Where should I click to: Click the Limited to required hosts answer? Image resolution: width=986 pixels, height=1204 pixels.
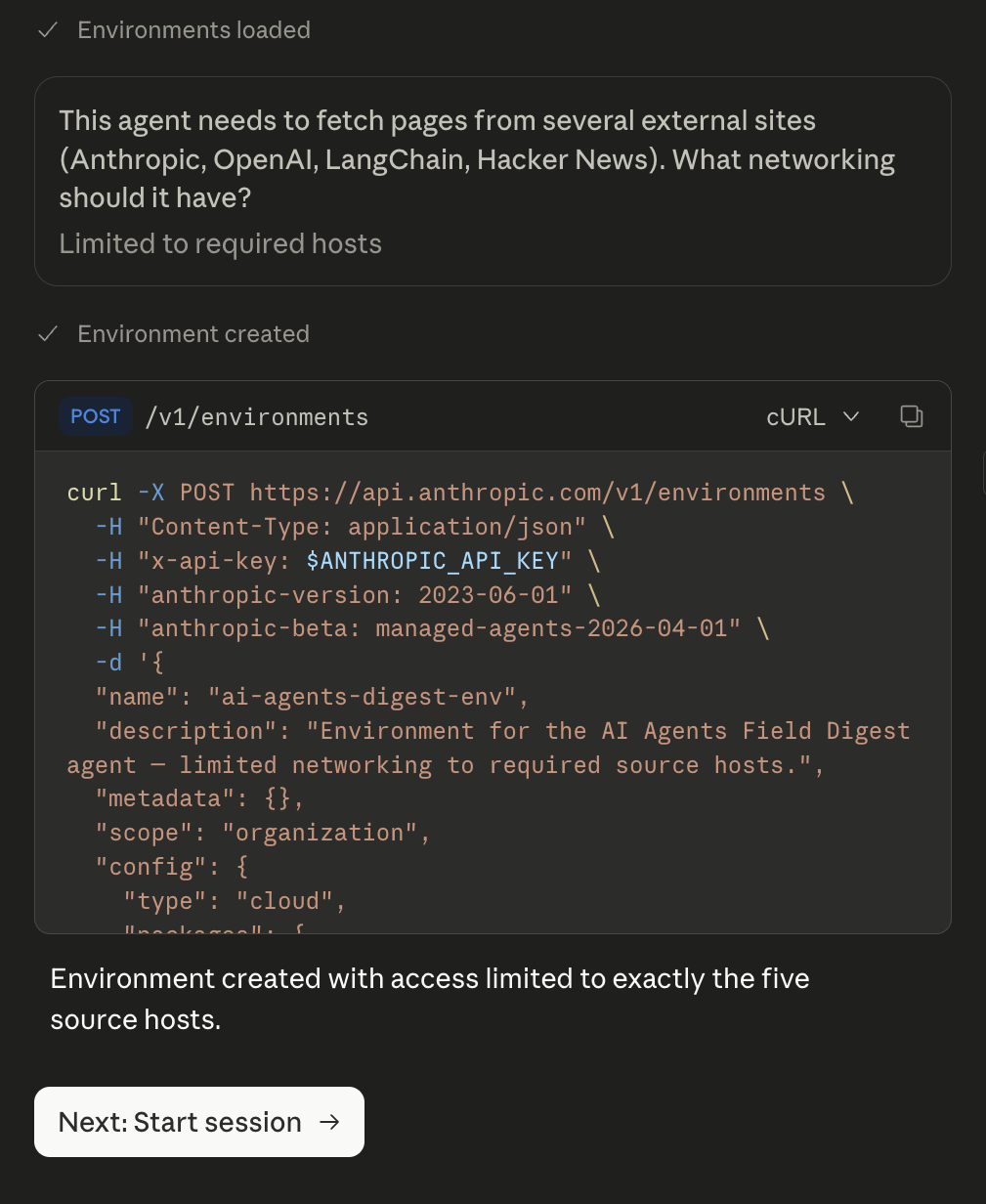tap(220, 243)
